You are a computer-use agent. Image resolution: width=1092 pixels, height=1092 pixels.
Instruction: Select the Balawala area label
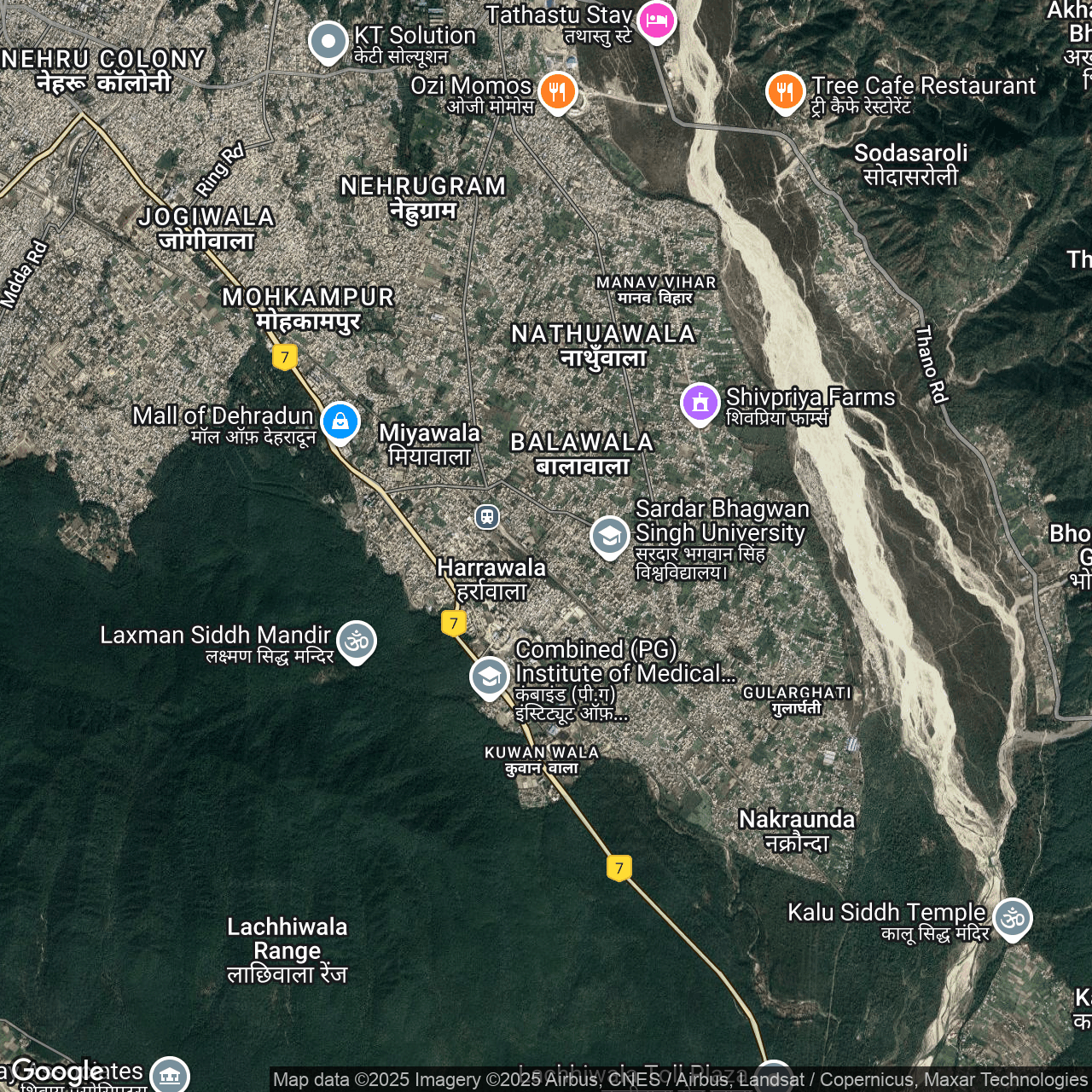(582, 453)
